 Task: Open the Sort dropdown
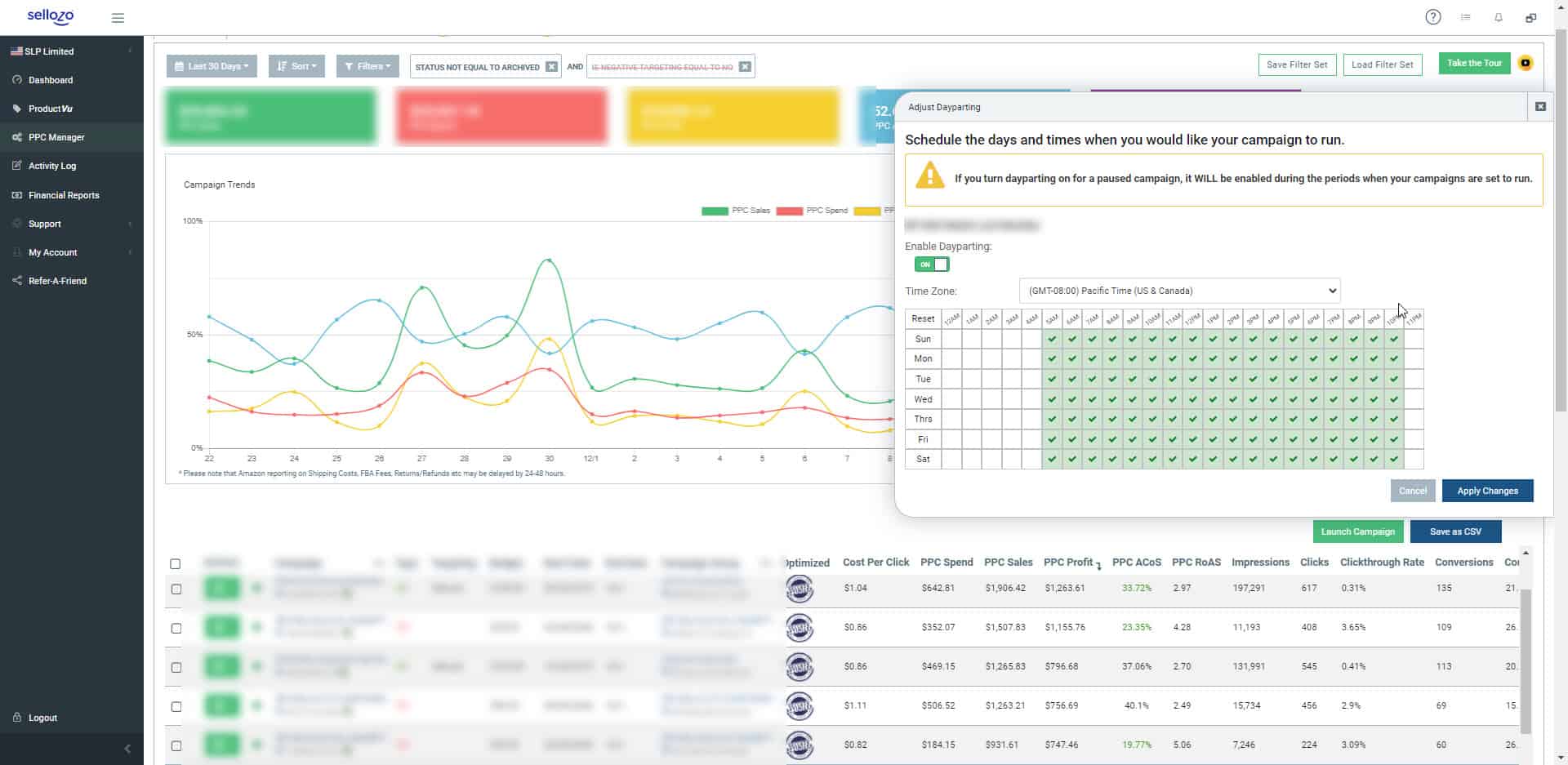(296, 65)
